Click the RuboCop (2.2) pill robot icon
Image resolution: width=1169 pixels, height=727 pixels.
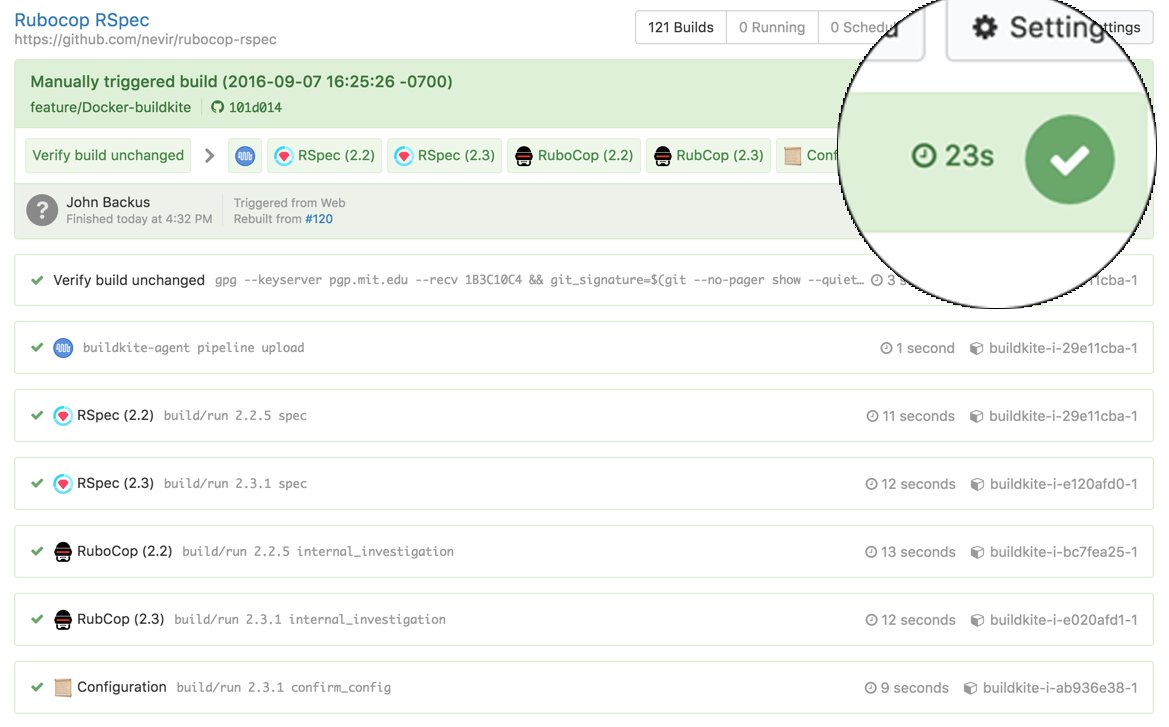[524, 156]
